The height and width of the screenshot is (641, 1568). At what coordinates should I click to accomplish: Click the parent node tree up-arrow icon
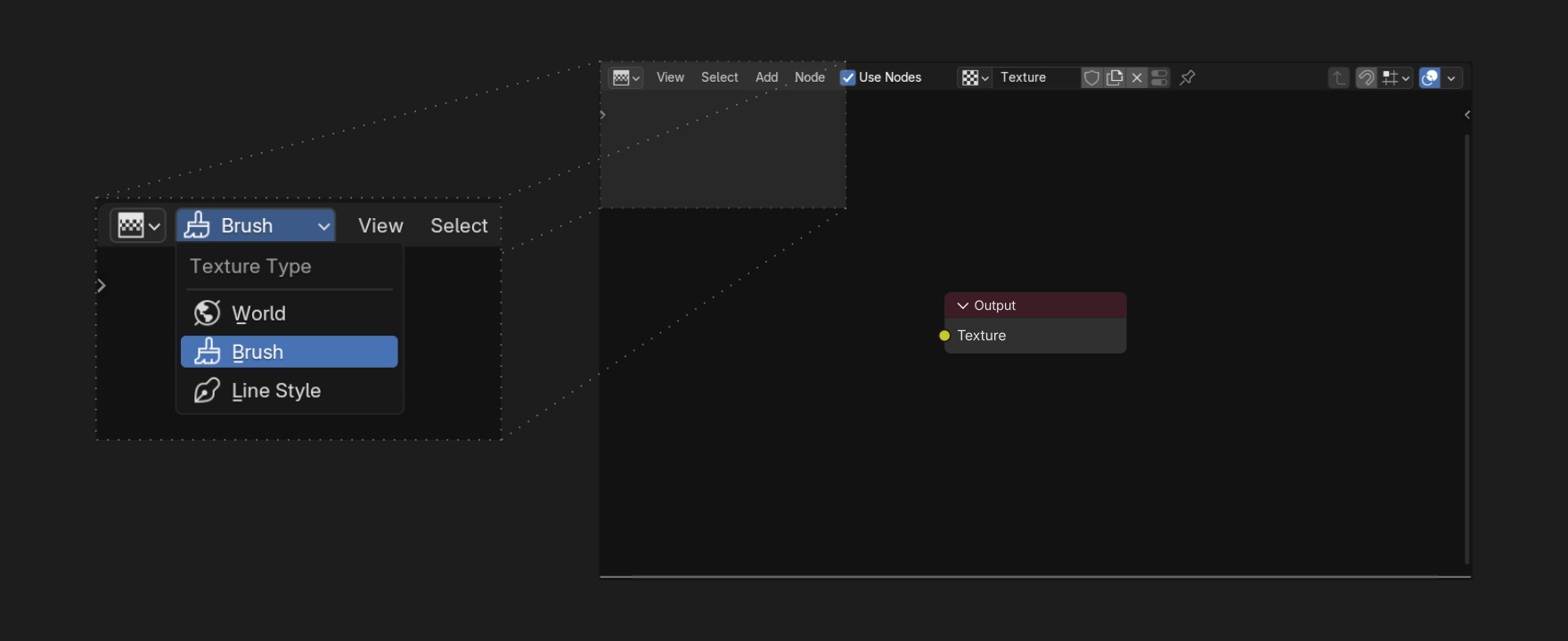(1338, 77)
